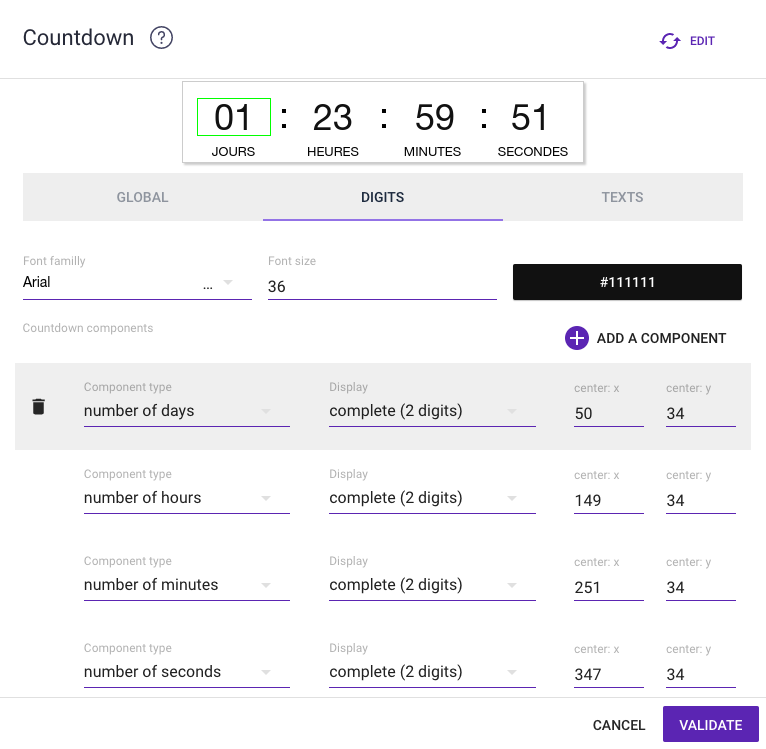Click the Add a Component label
This screenshot has width=766, height=749.
(x=661, y=338)
